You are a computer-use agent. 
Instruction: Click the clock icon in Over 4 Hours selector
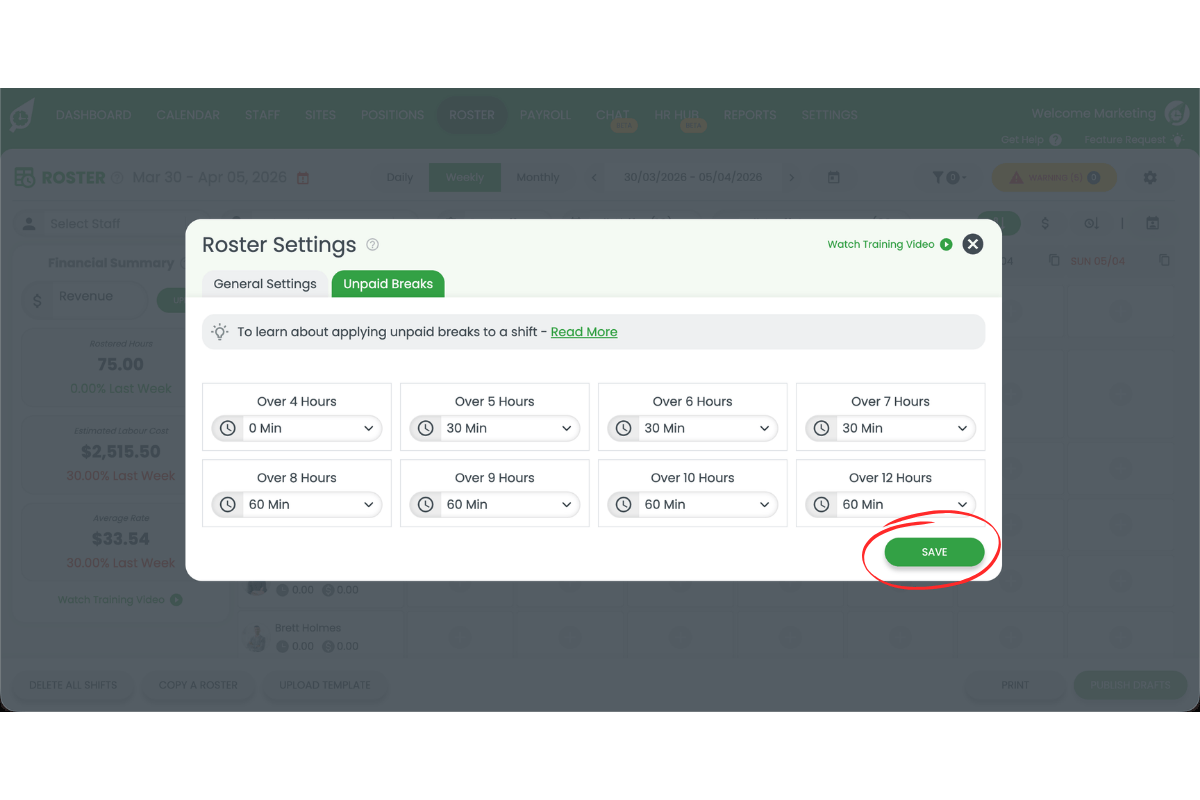tap(226, 427)
